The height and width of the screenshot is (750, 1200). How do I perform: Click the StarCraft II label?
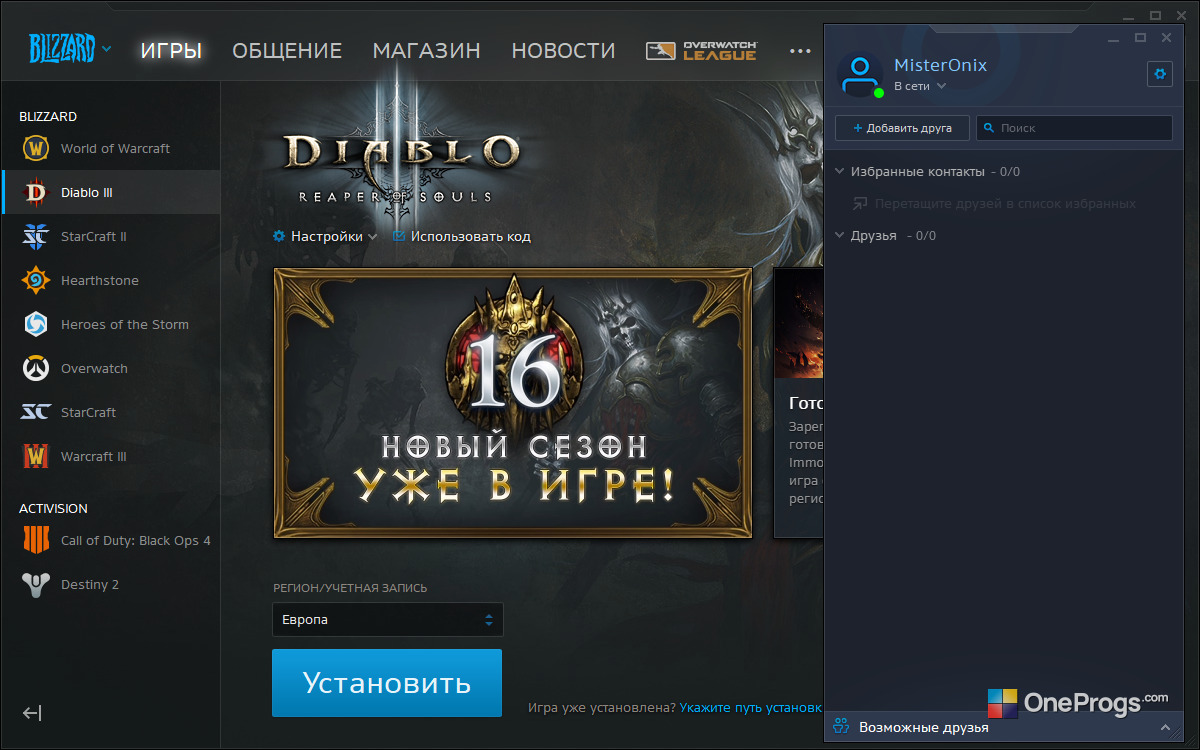(94, 236)
